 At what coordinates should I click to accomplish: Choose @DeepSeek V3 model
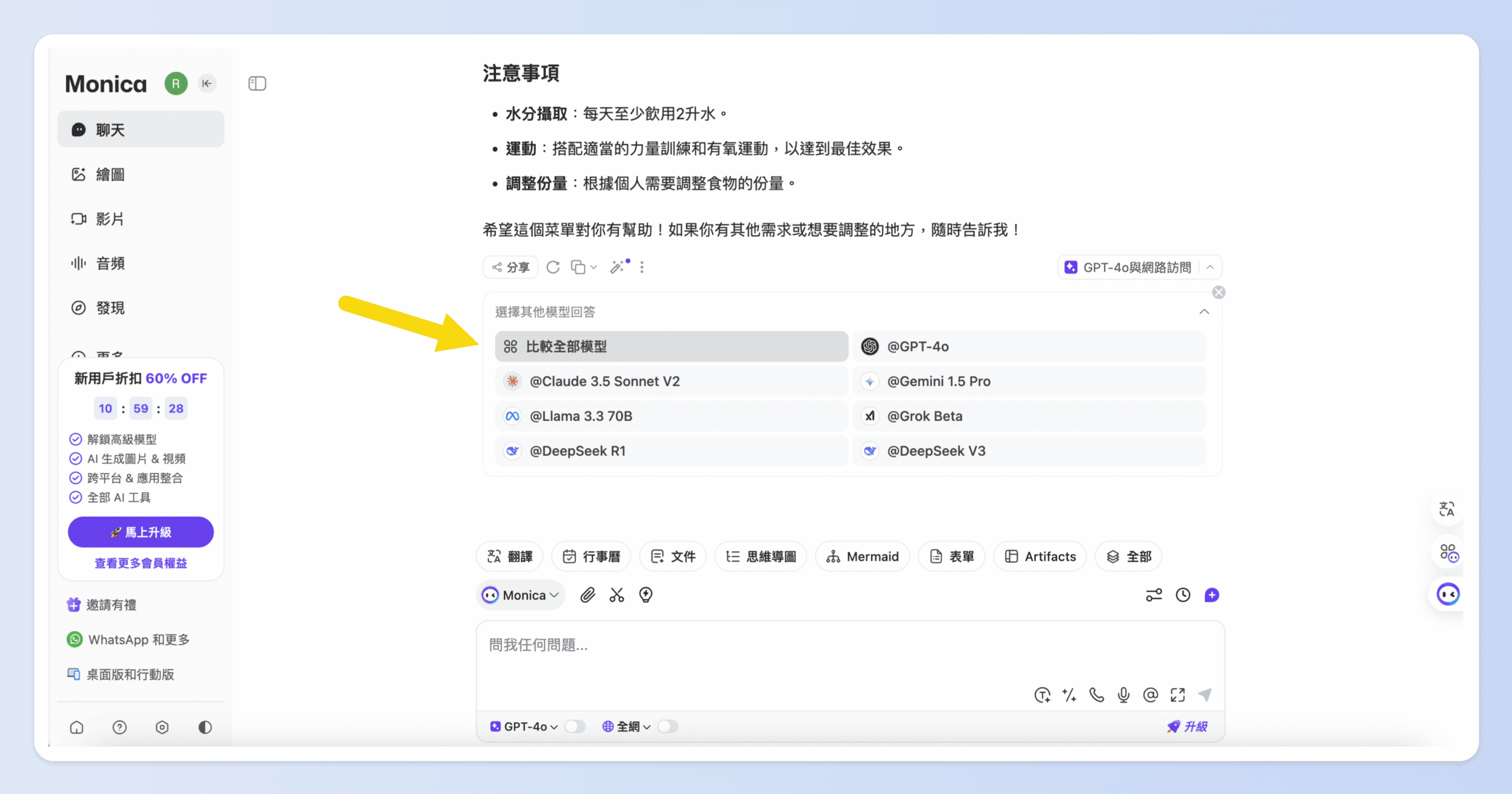(x=1029, y=451)
